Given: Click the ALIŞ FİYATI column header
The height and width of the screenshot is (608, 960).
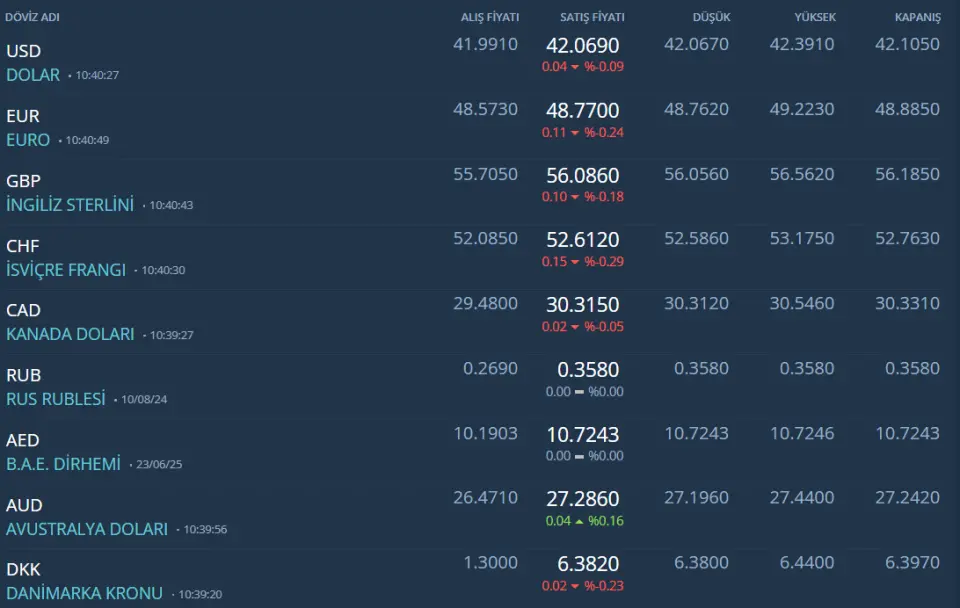Looking at the screenshot, I should [490, 17].
